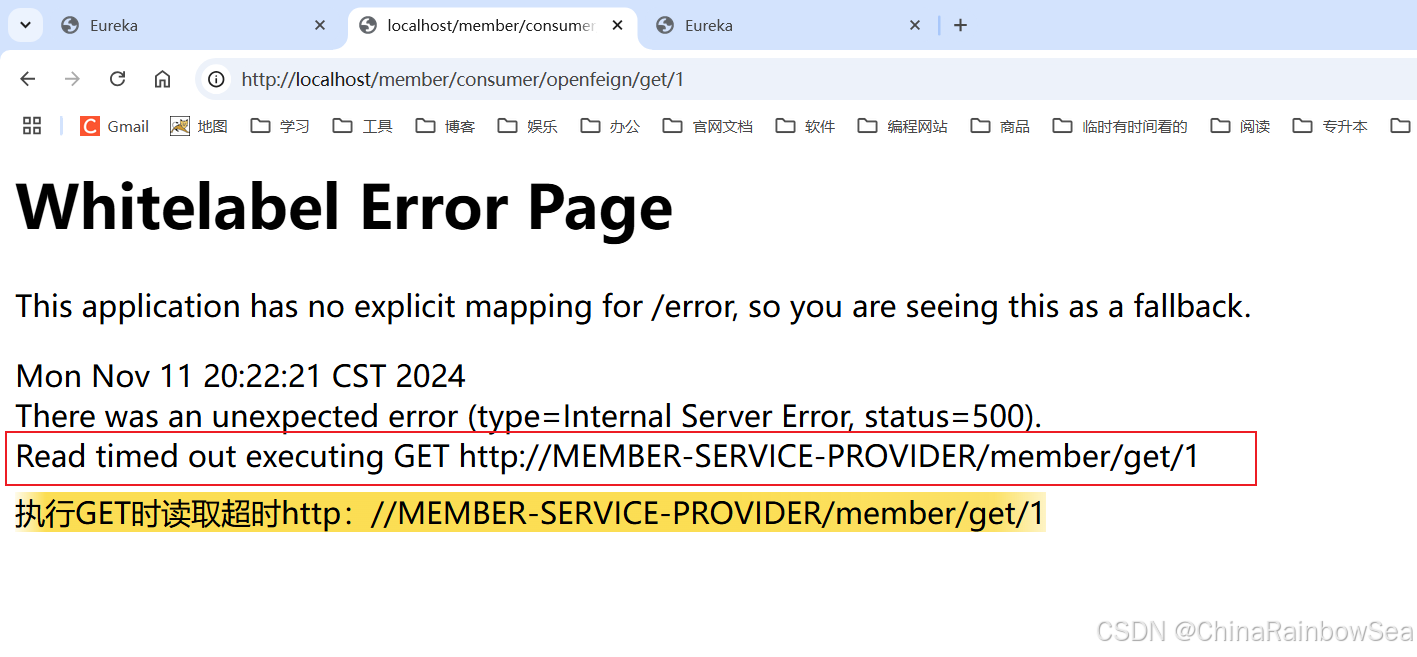Expand the 博客 bookmark folder
1417x657 pixels.
tap(446, 126)
